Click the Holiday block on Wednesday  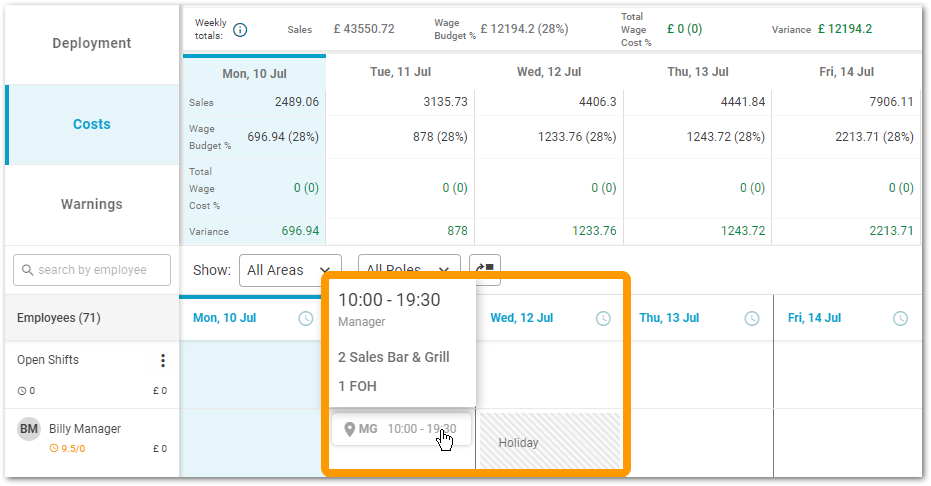coord(550,441)
